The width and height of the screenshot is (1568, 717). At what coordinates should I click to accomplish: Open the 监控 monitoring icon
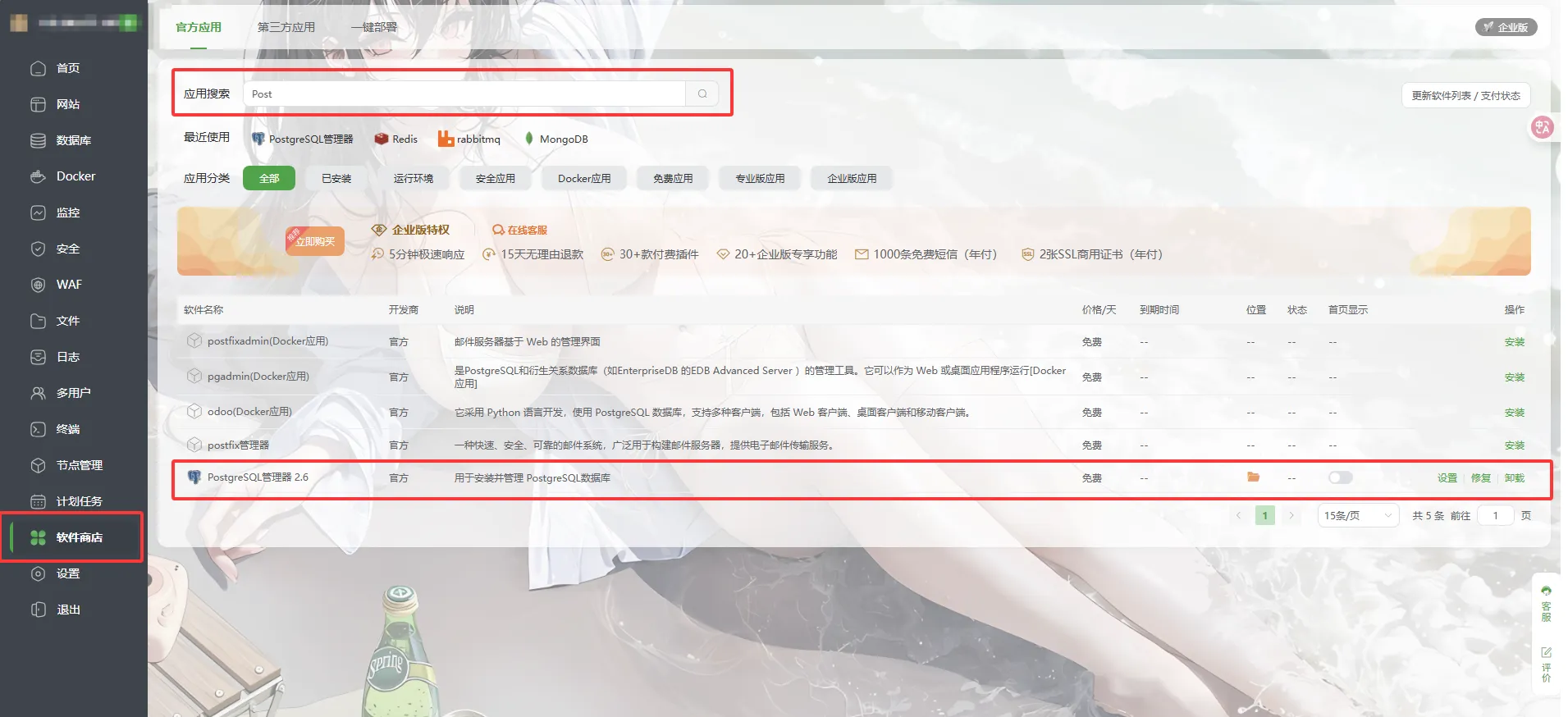38,212
